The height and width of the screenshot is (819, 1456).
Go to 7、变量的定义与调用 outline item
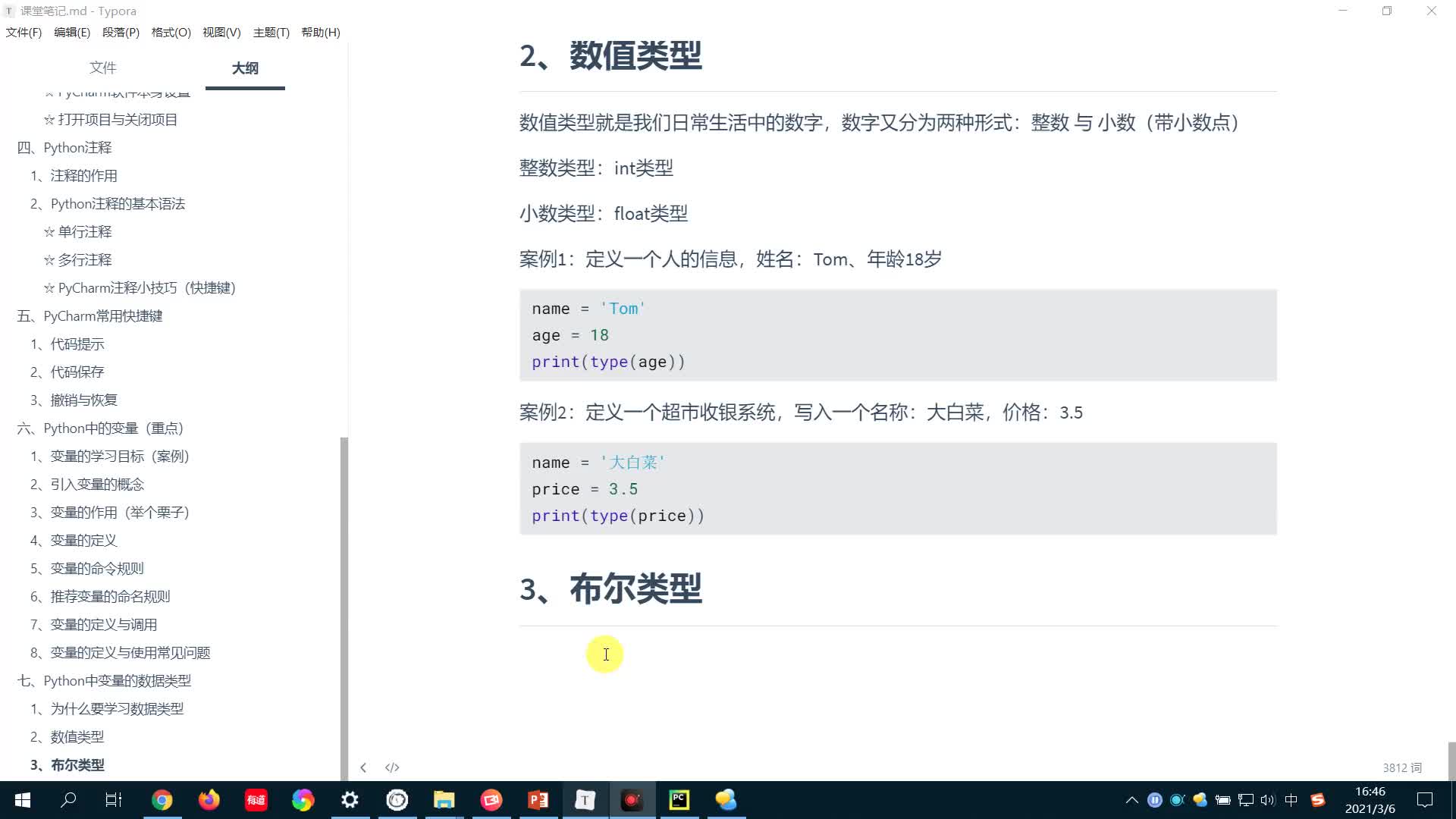tap(93, 625)
